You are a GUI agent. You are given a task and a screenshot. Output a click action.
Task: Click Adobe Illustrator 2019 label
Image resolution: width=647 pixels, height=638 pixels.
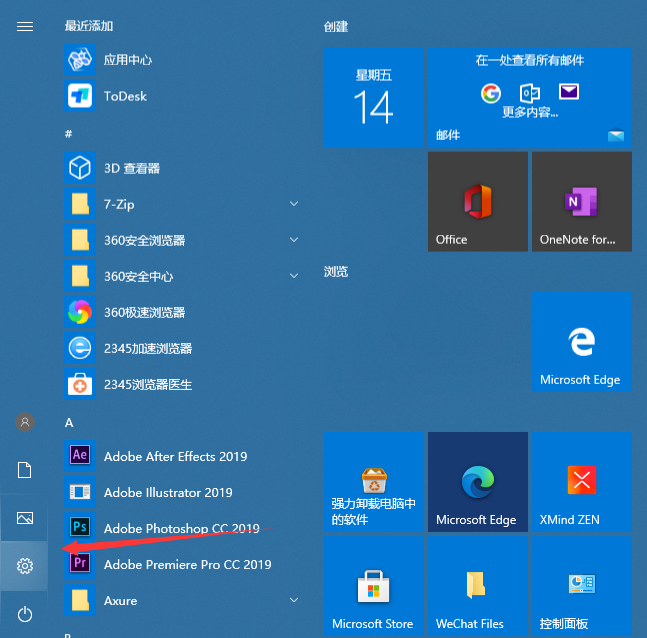[x=168, y=492]
